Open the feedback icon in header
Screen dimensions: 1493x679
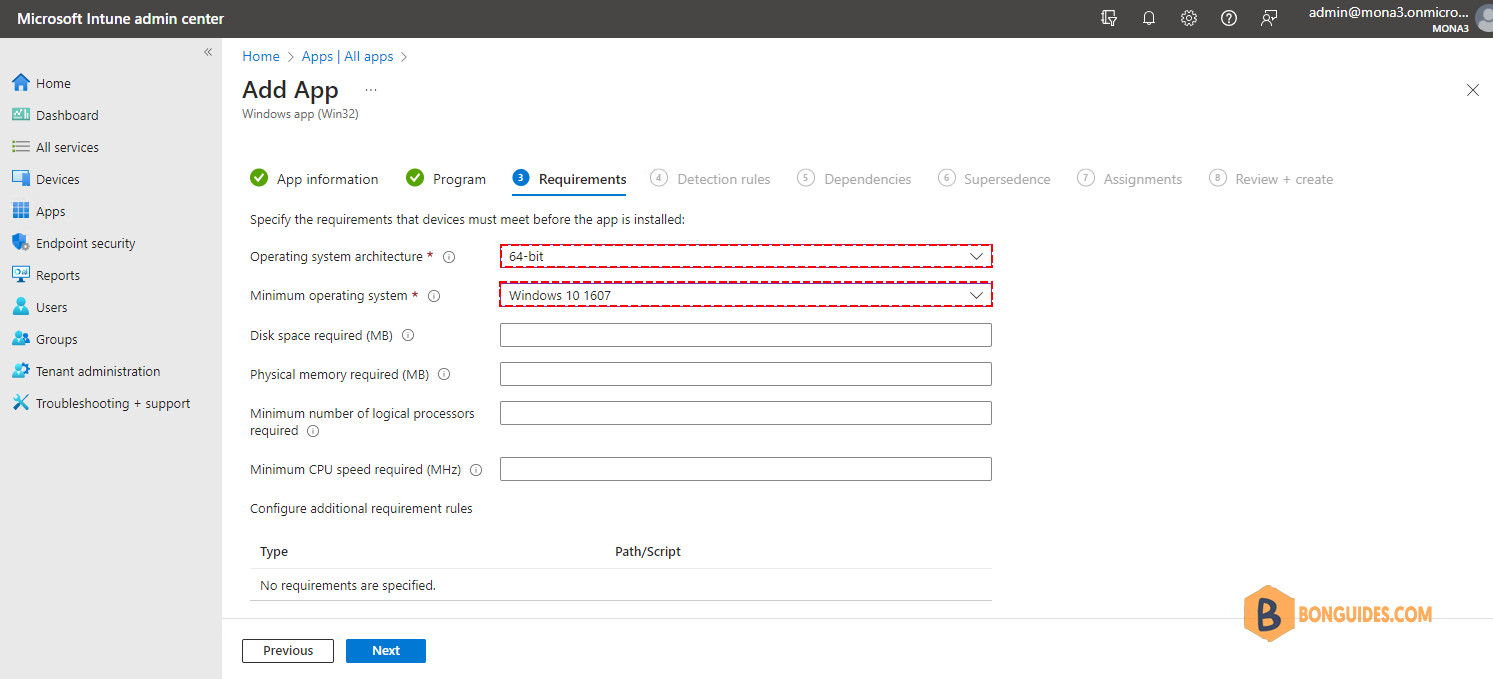click(1269, 18)
